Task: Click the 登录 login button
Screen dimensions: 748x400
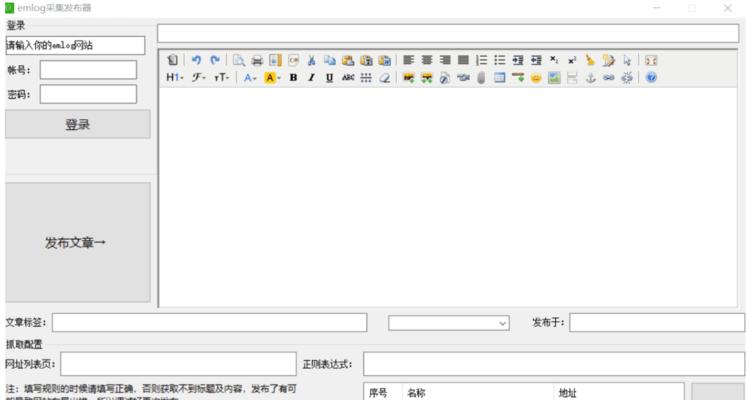Action: pos(78,124)
